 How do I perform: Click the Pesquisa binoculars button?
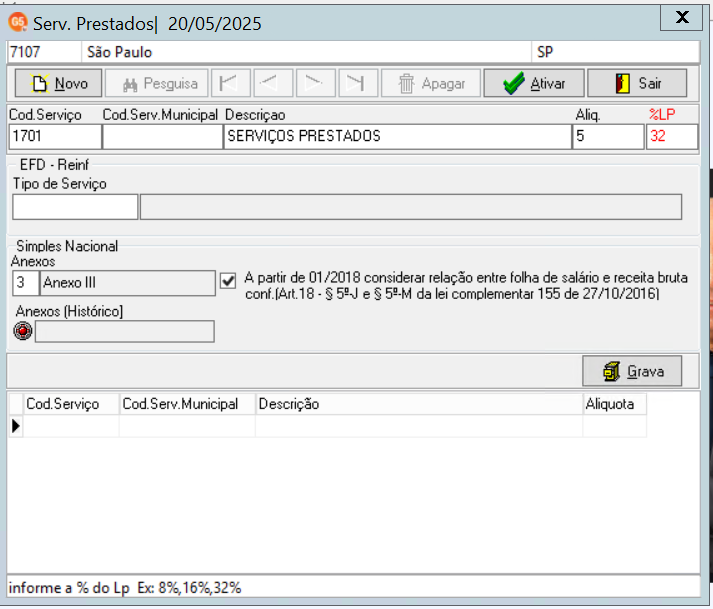(x=157, y=83)
